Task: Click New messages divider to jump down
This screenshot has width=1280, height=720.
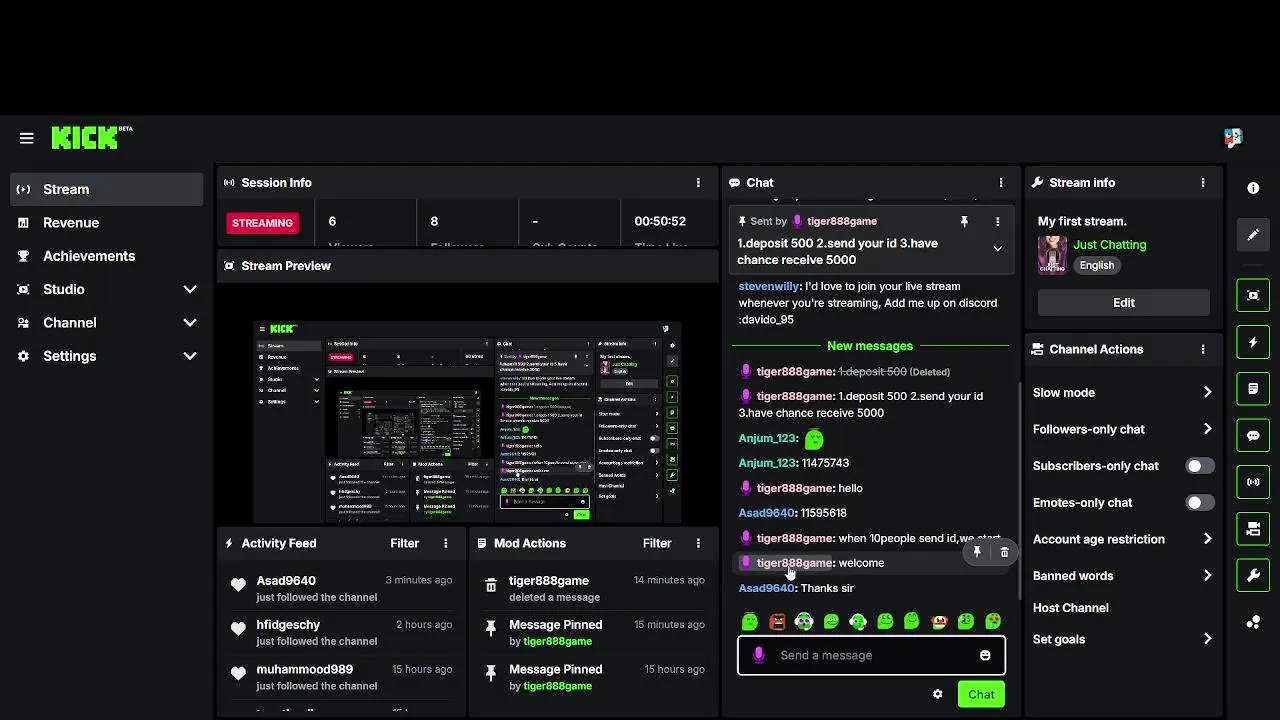Action: coord(870,346)
